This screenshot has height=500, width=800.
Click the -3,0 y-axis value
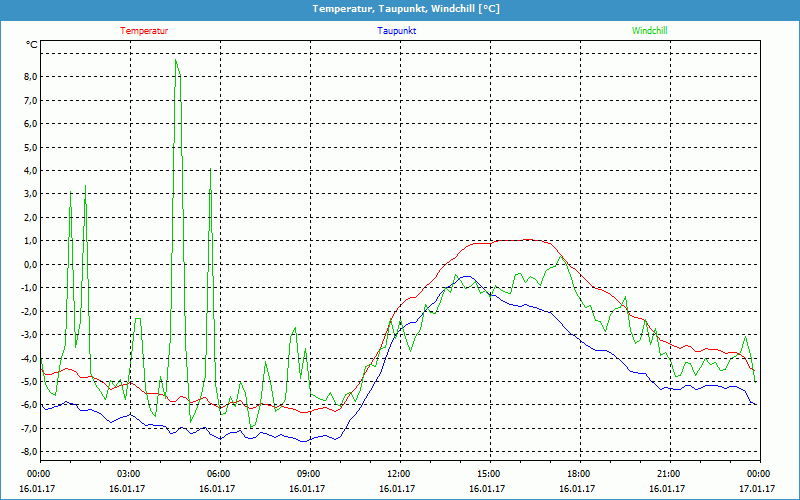click(29, 335)
